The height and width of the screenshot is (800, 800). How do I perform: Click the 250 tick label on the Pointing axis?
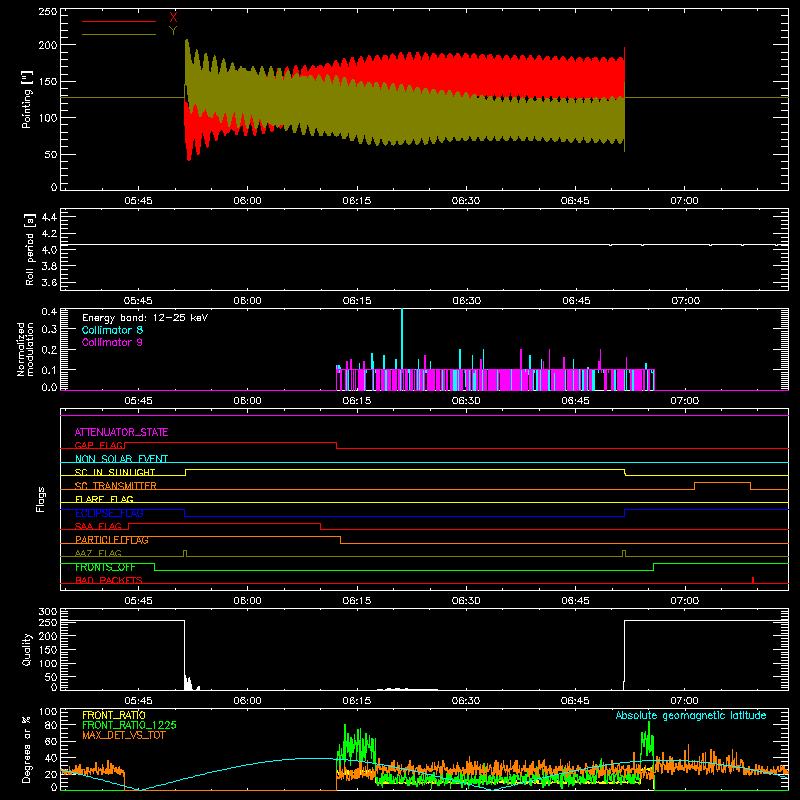pos(48,12)
